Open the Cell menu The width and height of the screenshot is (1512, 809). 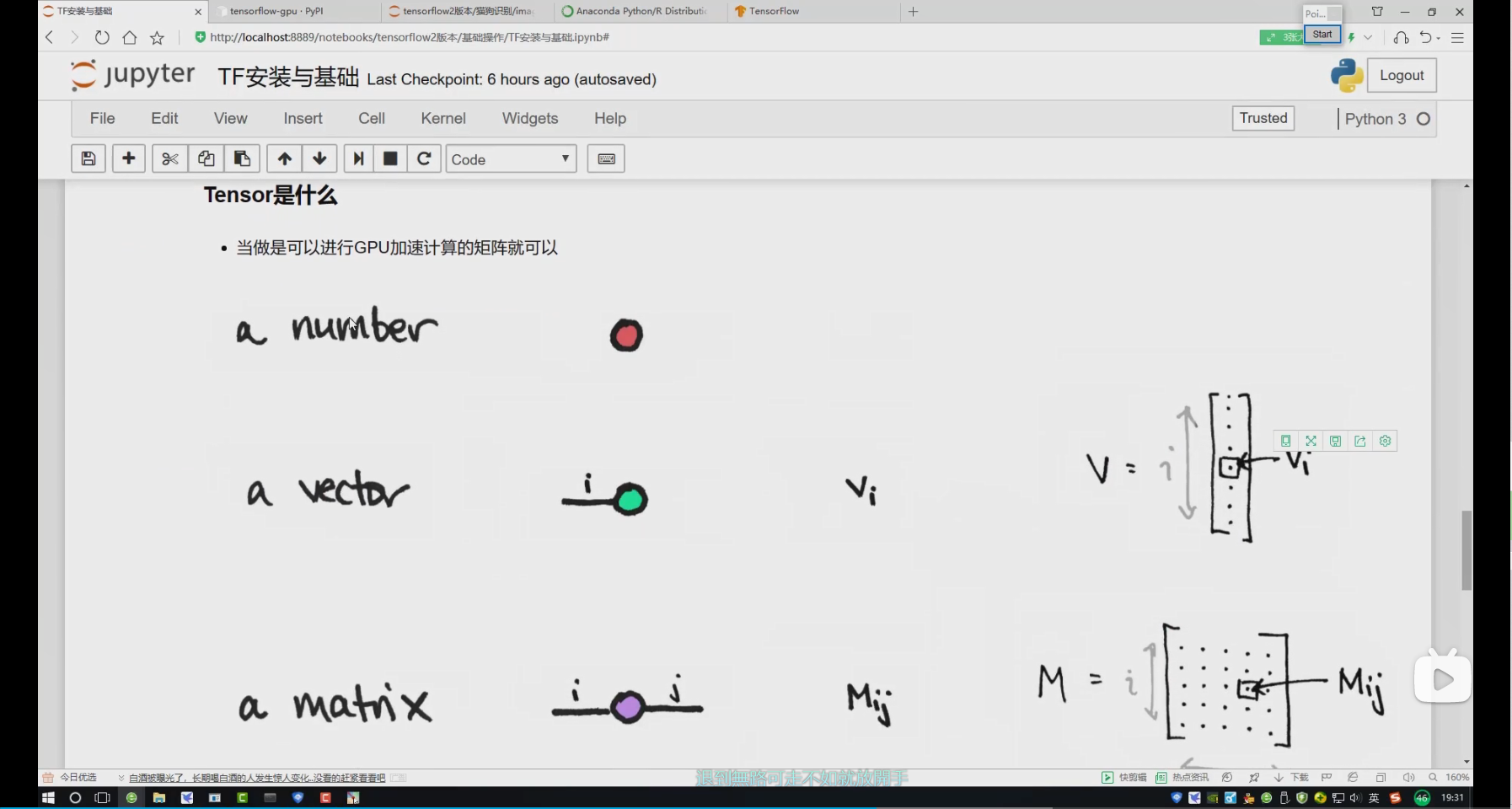372,118
